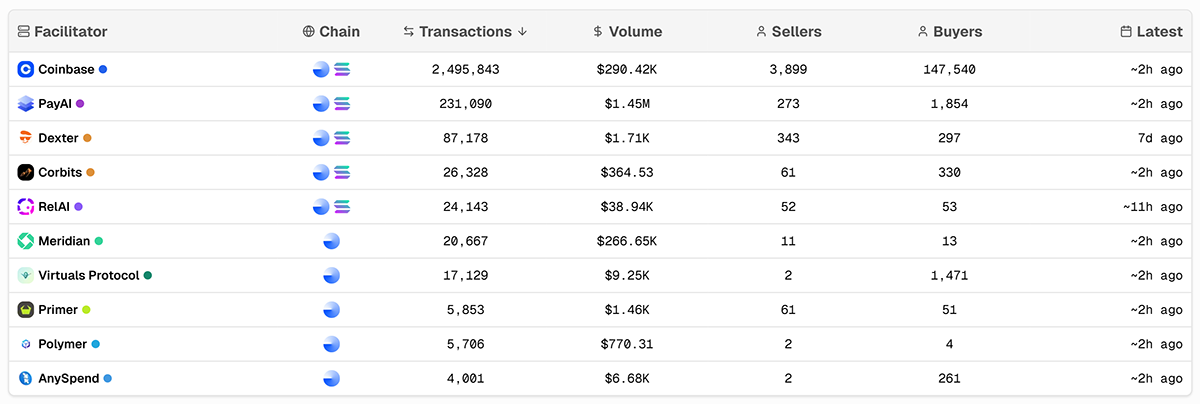Click the Meridian green logo icon
This screenshot has height=404, width=1200.
click(x=26, y=241)
